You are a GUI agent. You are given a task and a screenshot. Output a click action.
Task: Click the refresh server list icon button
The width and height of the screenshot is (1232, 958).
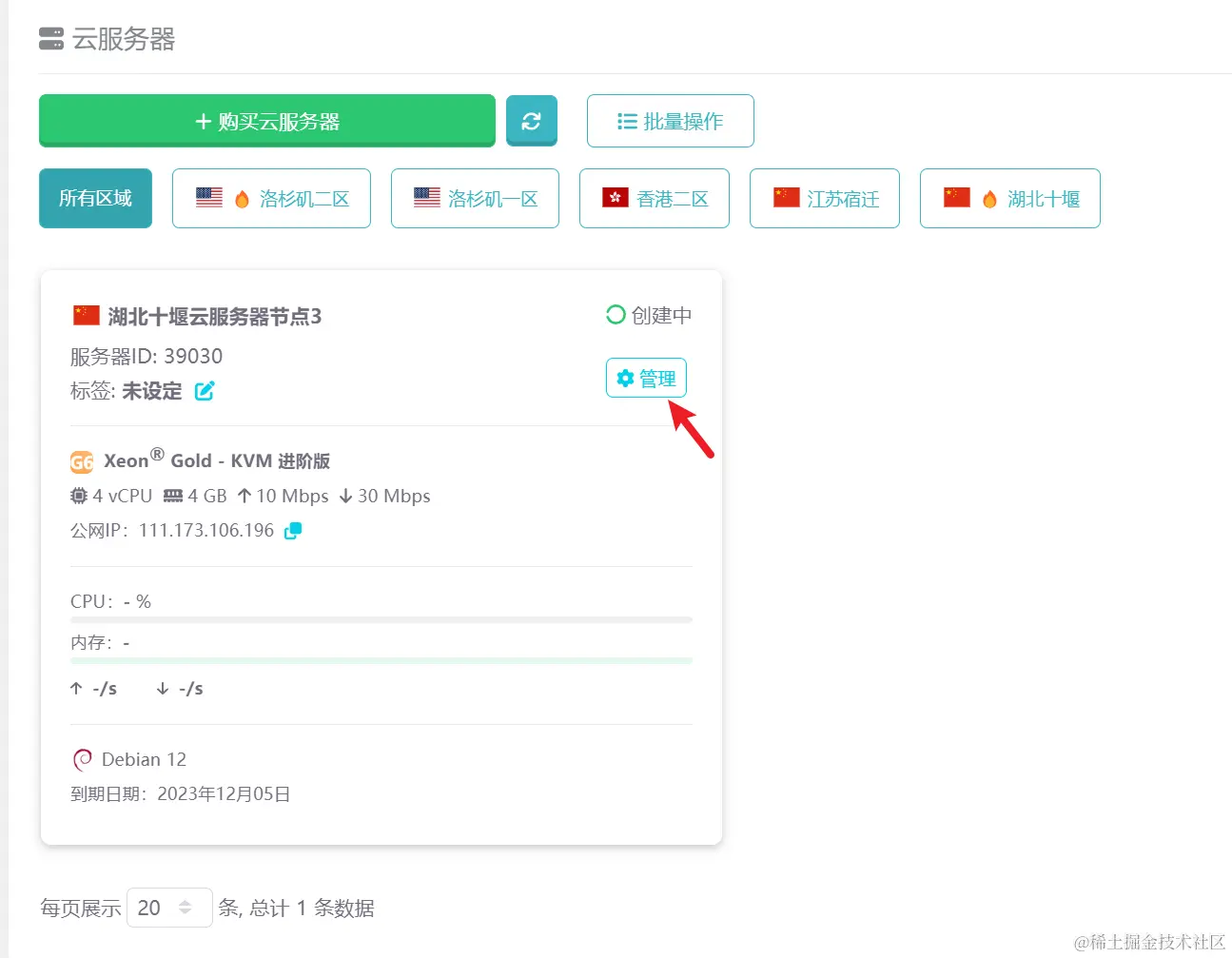tap(531, 121)
